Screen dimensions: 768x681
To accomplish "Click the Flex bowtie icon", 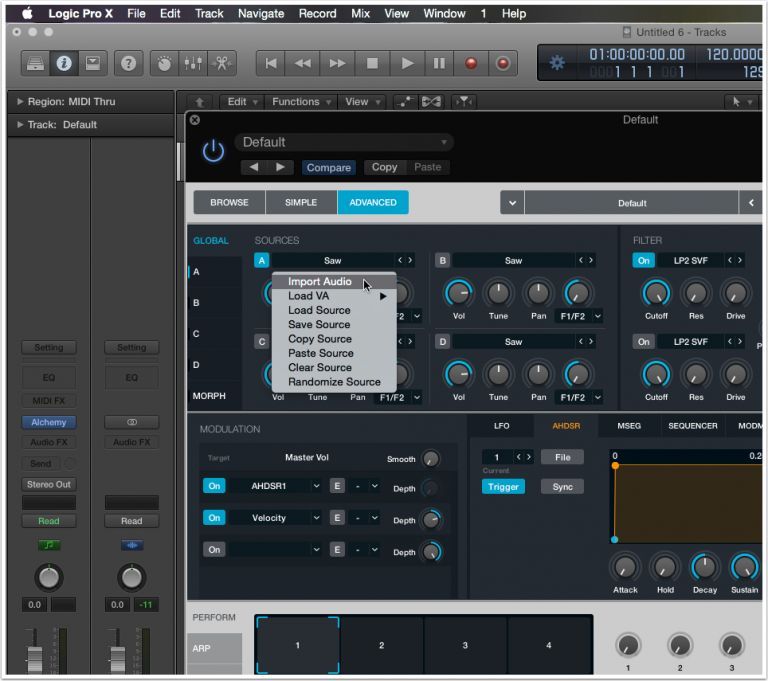I will click(431, 102).
